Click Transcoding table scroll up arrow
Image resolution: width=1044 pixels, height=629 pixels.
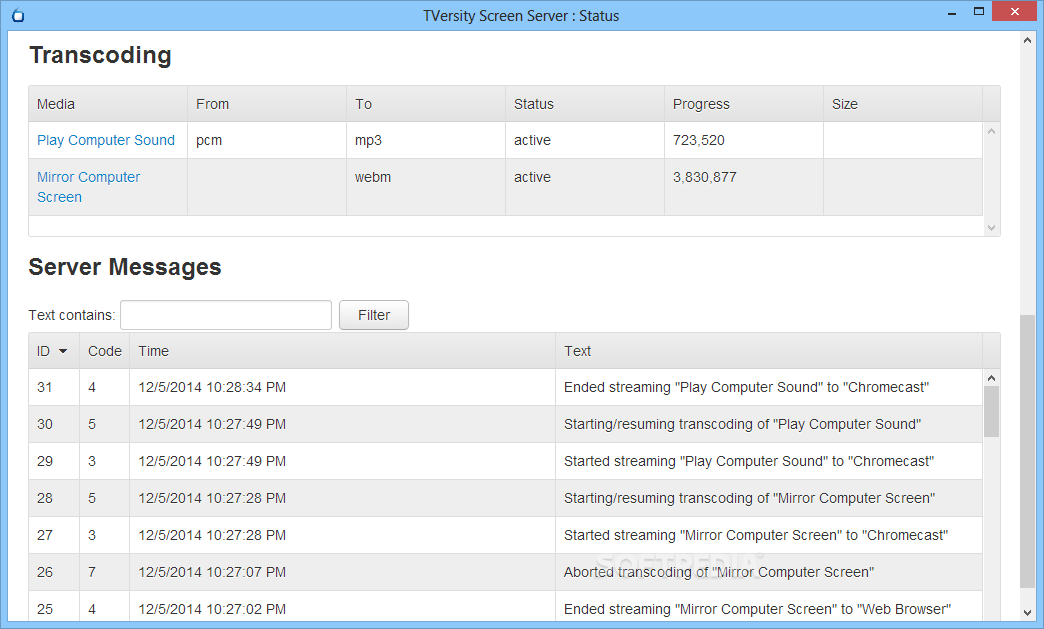click(x=991, y=131)
